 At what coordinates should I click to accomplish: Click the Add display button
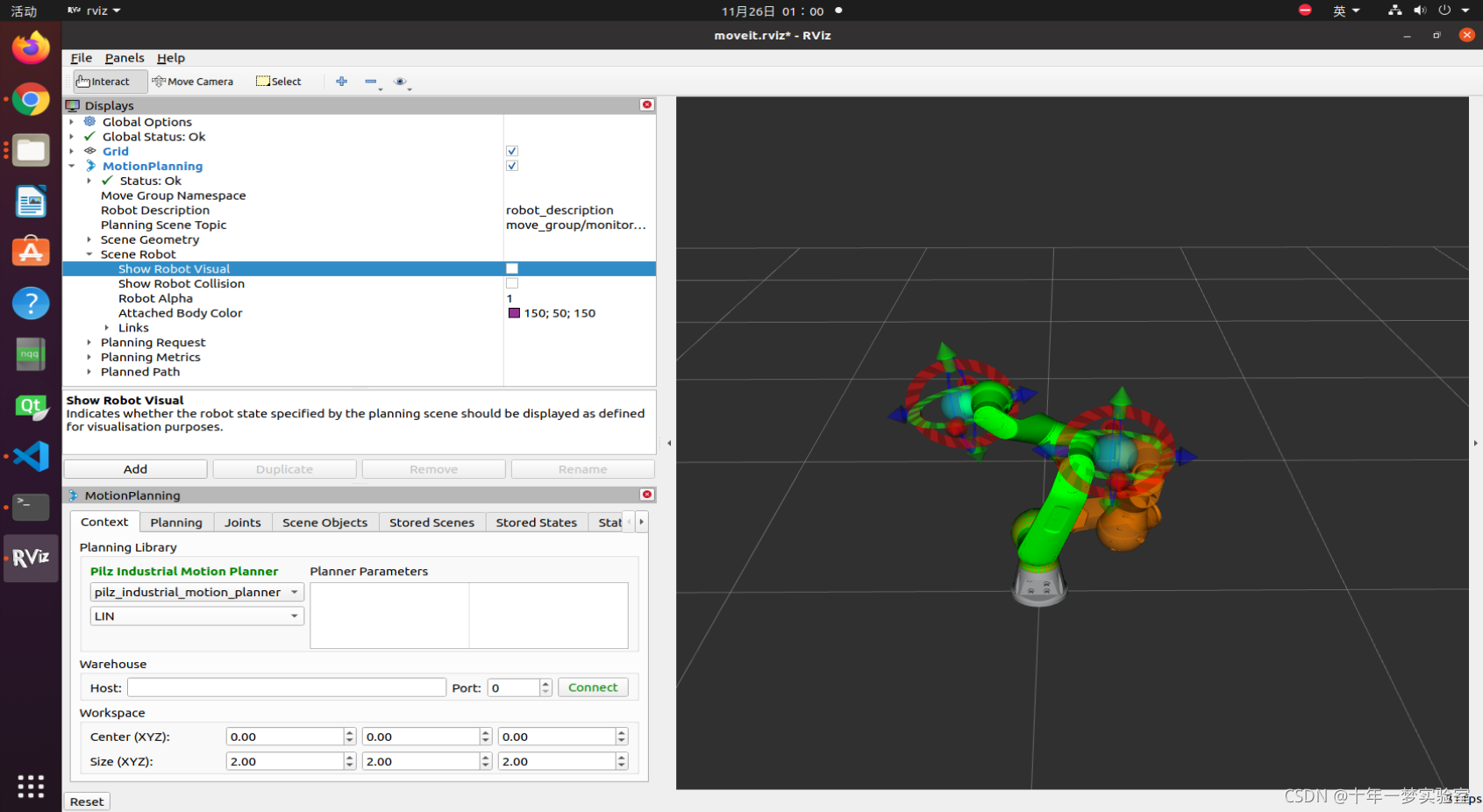coord(136,469)
